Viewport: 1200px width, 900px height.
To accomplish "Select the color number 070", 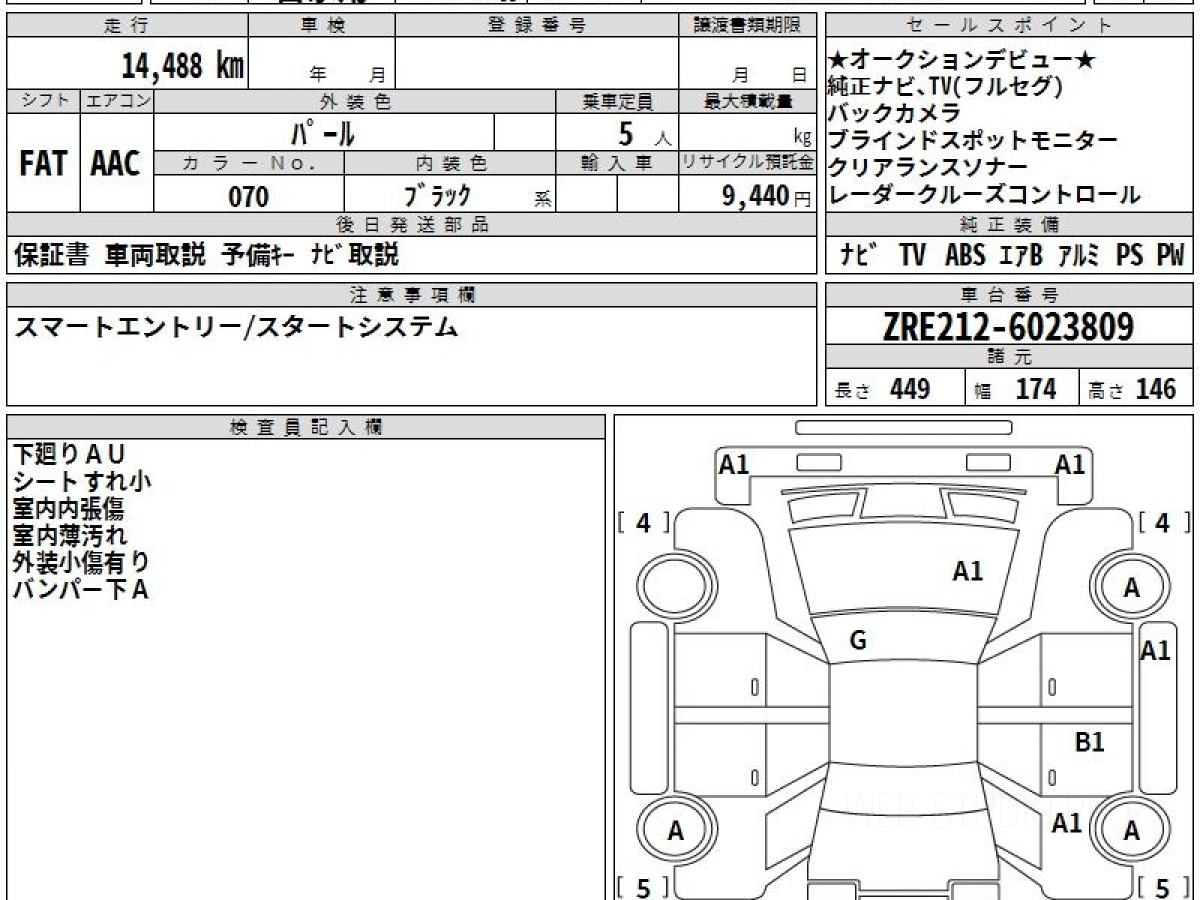I will pyautogui.click(x=249, y=197).
